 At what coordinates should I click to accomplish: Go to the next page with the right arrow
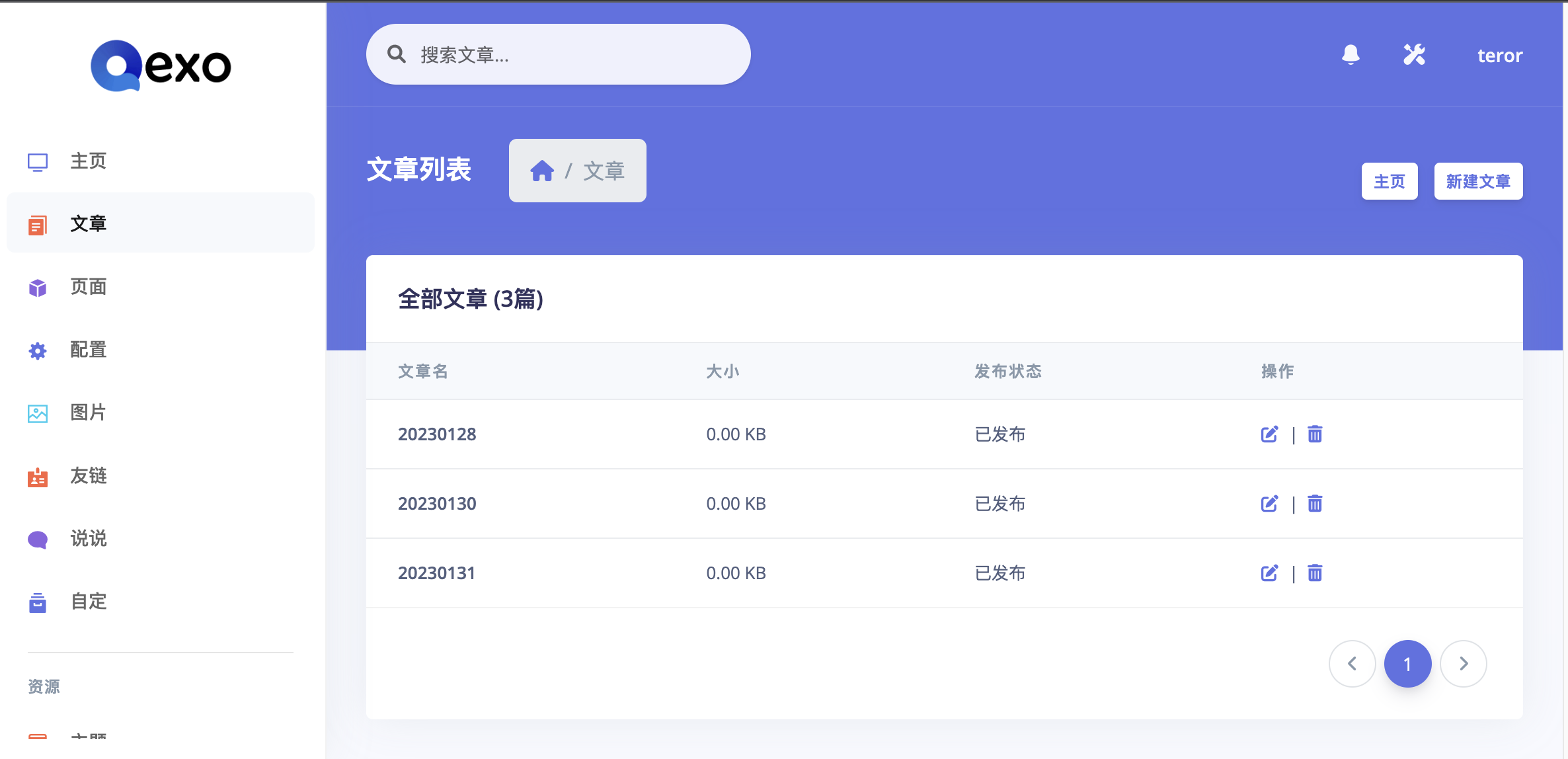tap(1463, 663)
